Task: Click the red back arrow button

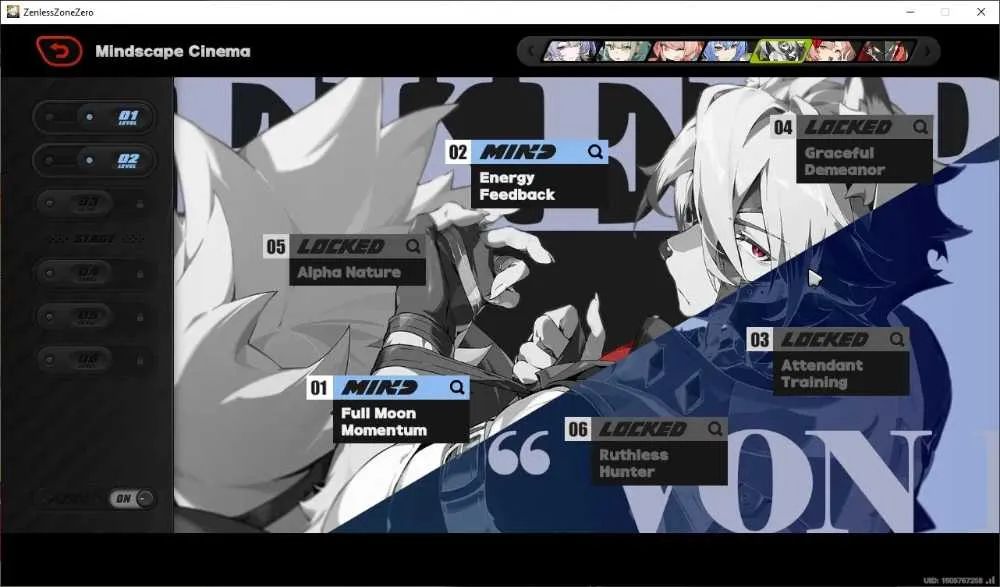Action: coord(59,51)
